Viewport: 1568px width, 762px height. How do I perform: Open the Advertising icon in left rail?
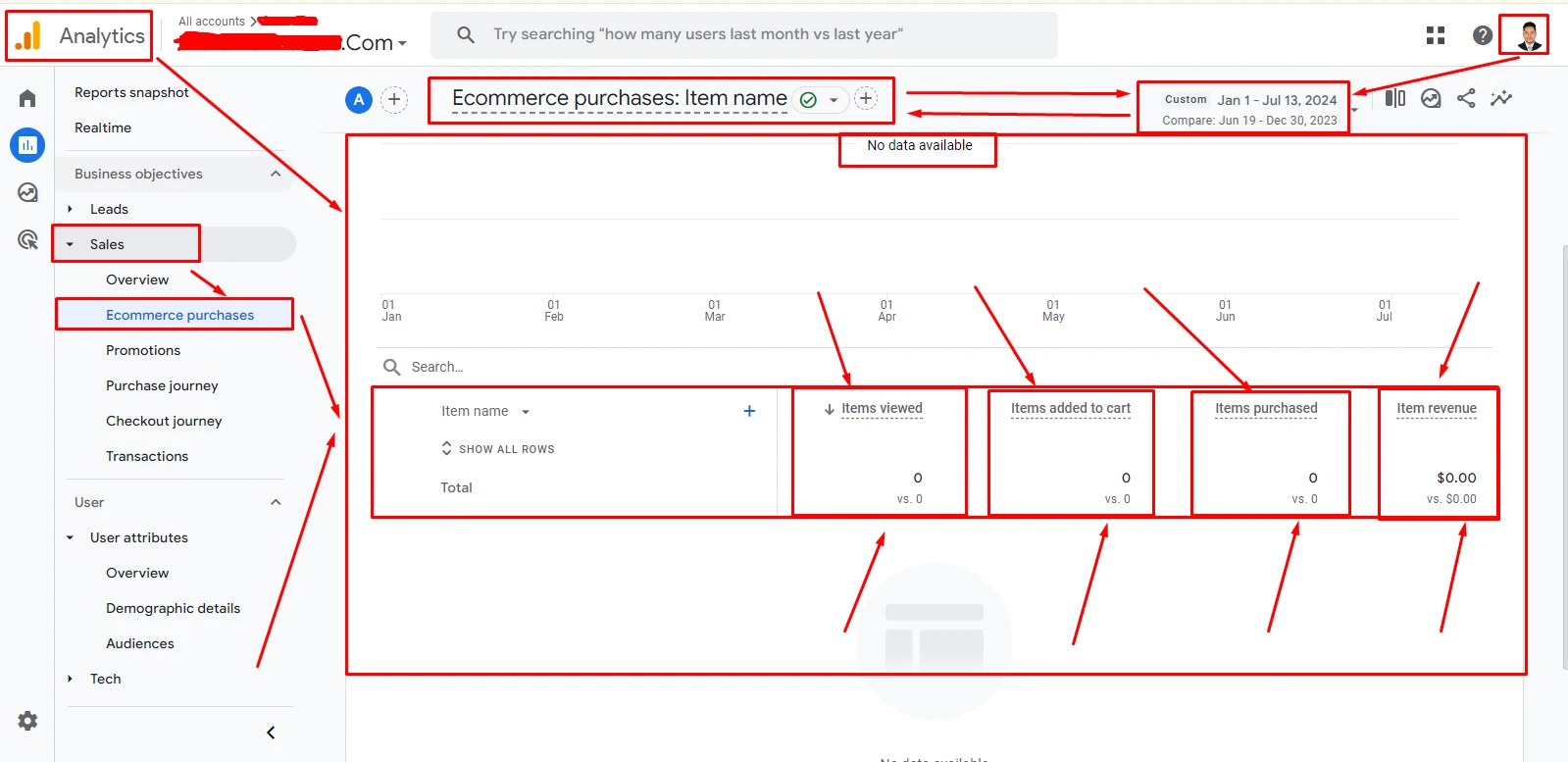pos(27,239)
